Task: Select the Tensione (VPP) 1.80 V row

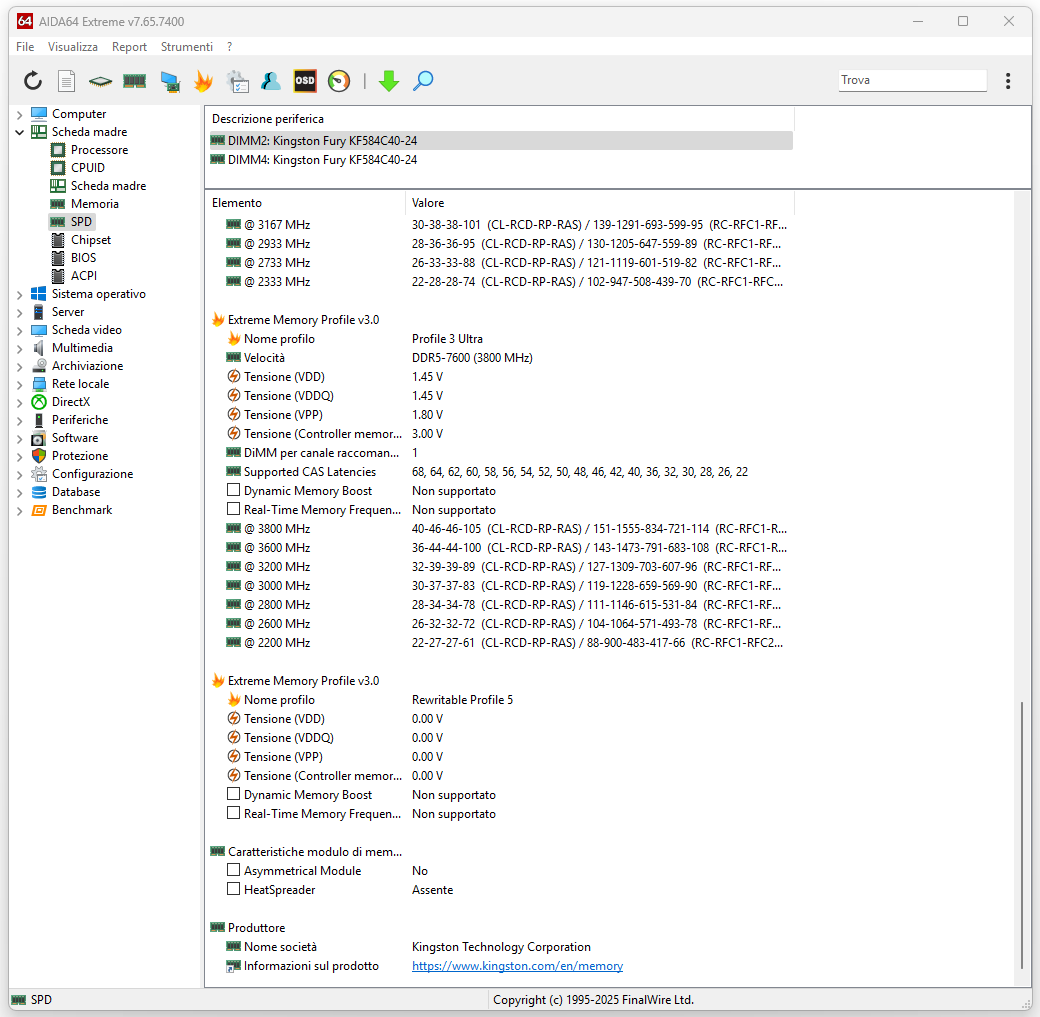Action: point(501,415)
